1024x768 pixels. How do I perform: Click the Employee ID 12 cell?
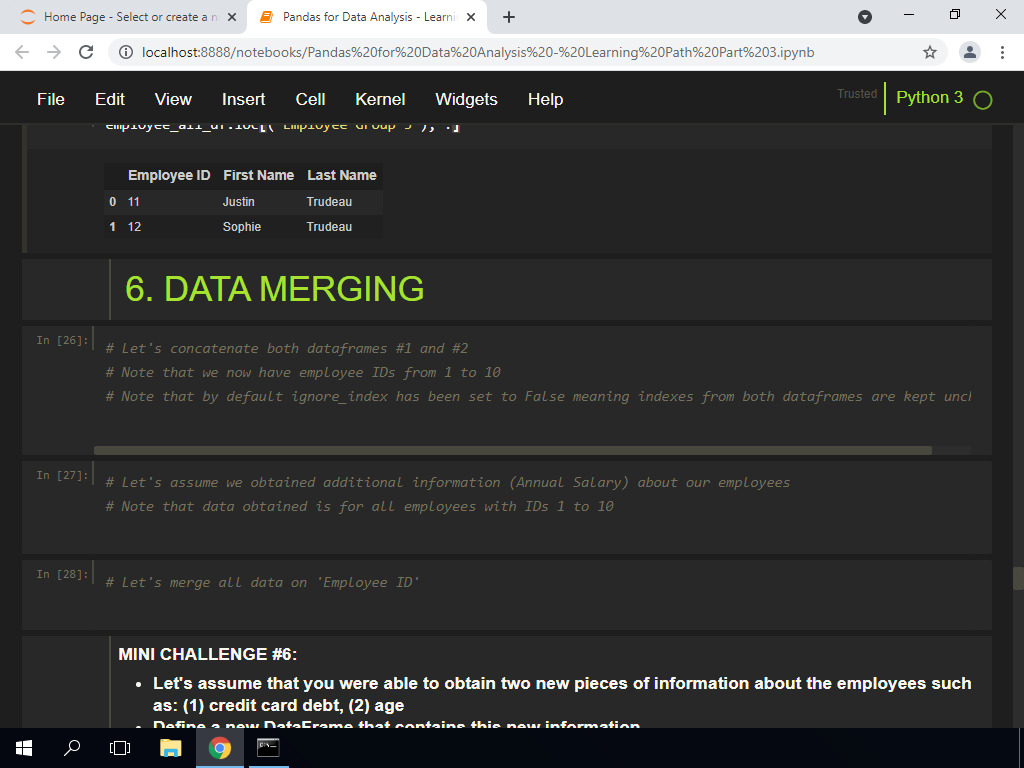135,227
